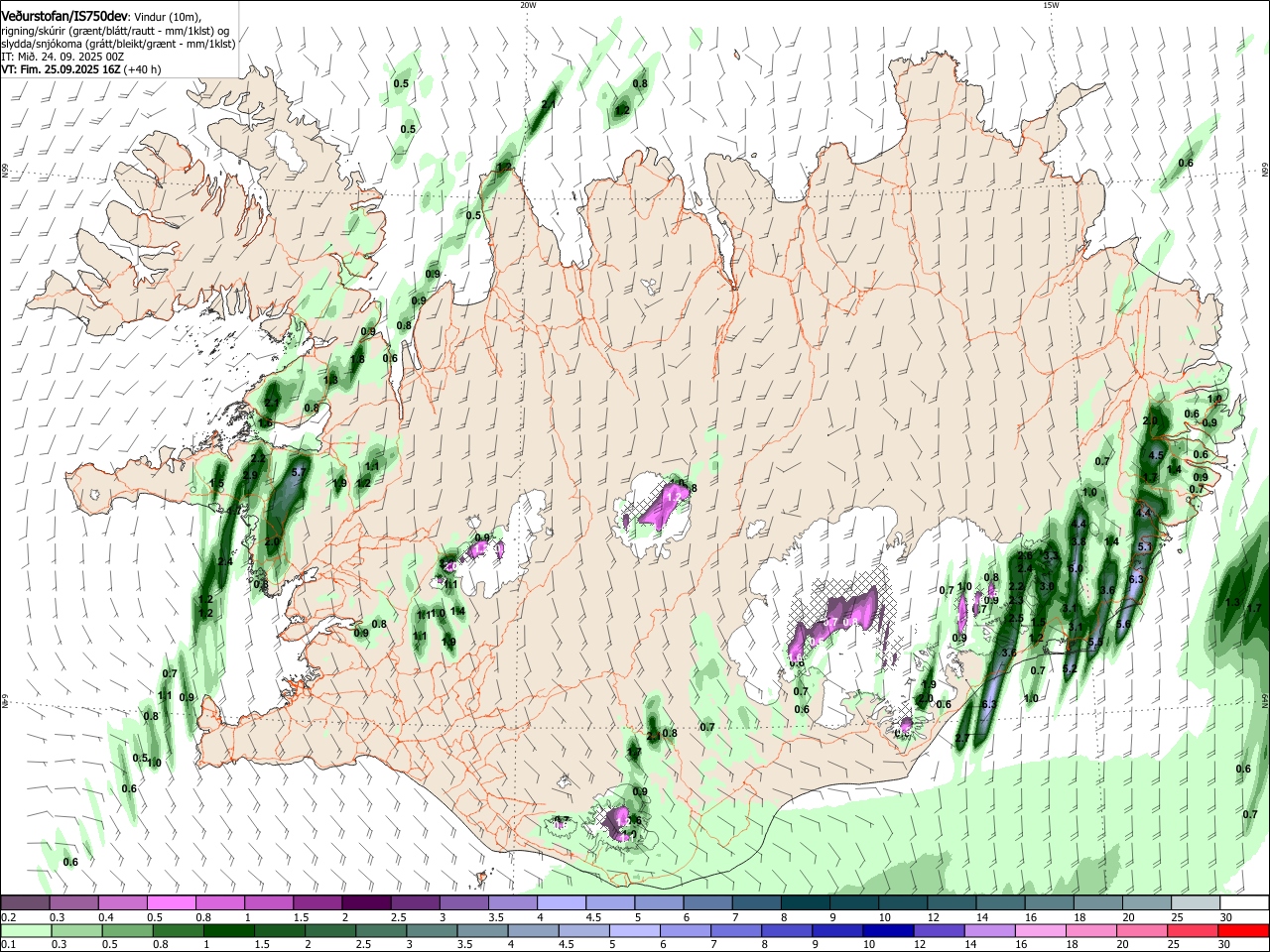
Task: Click the 15W longitude label at top edge
Action: [x=1051, y=5]
